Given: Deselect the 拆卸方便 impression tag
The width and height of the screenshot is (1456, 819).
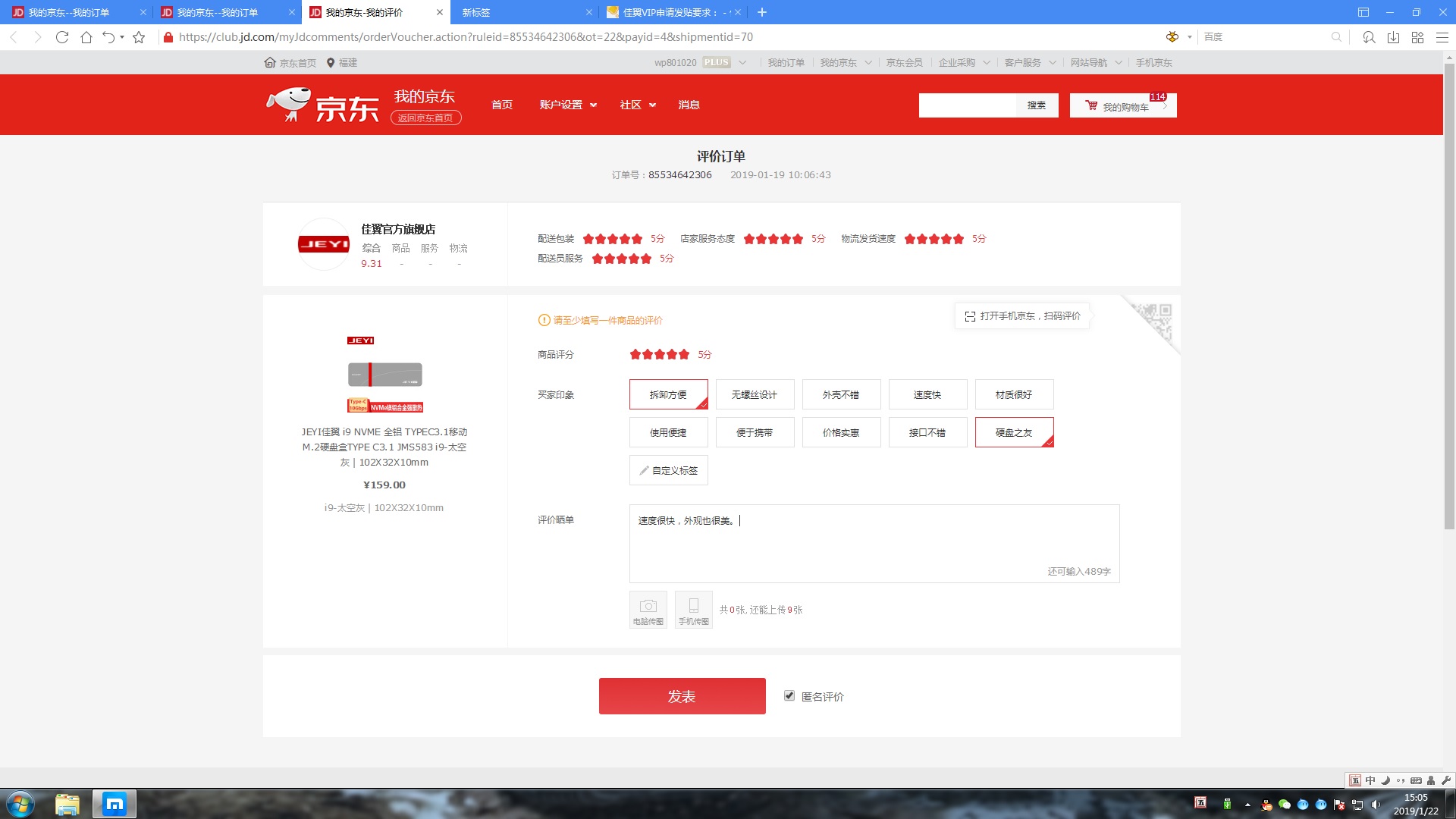Looking at the screenshot, I should (669, 394).
